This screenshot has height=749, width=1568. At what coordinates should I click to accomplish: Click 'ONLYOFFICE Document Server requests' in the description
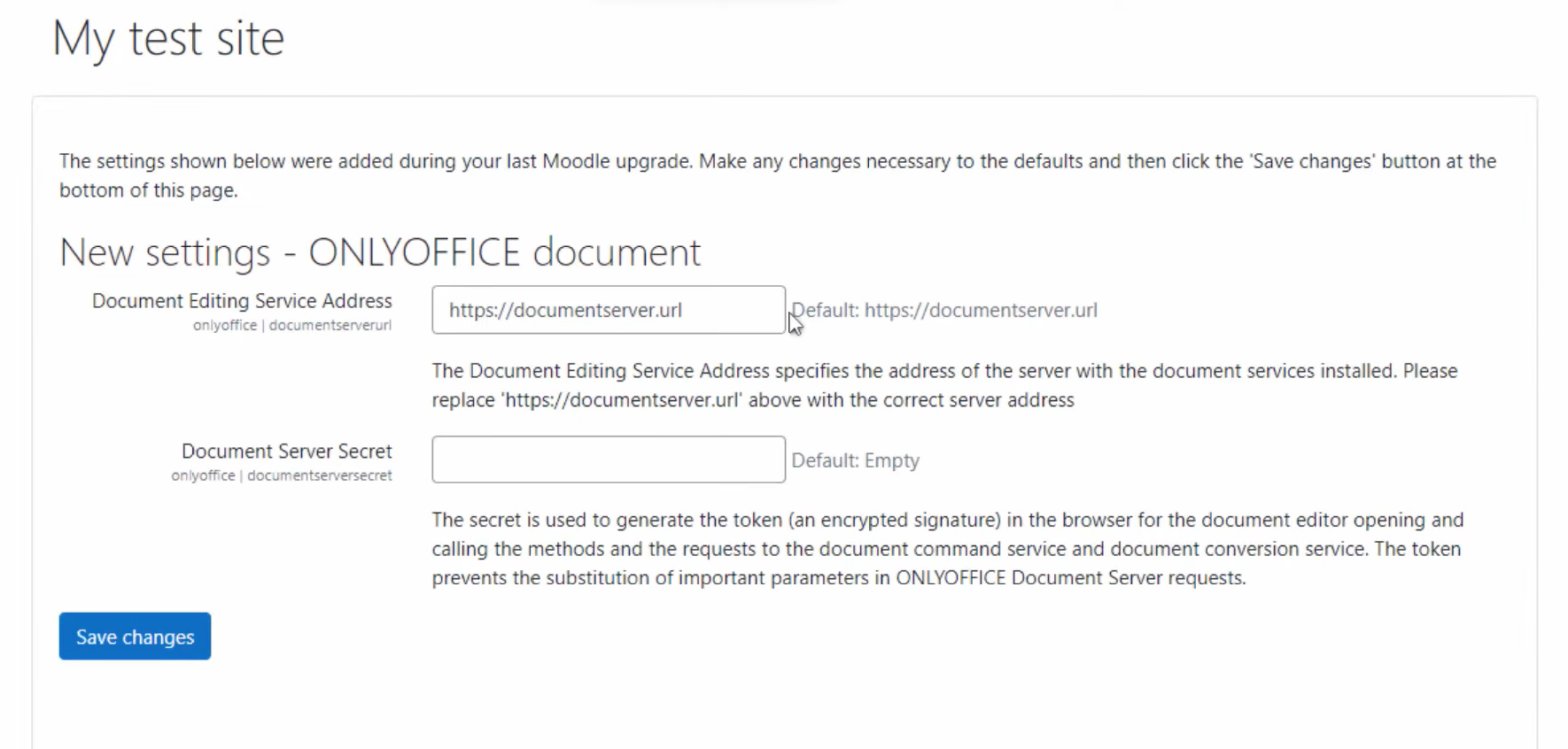pos(1070,578)
